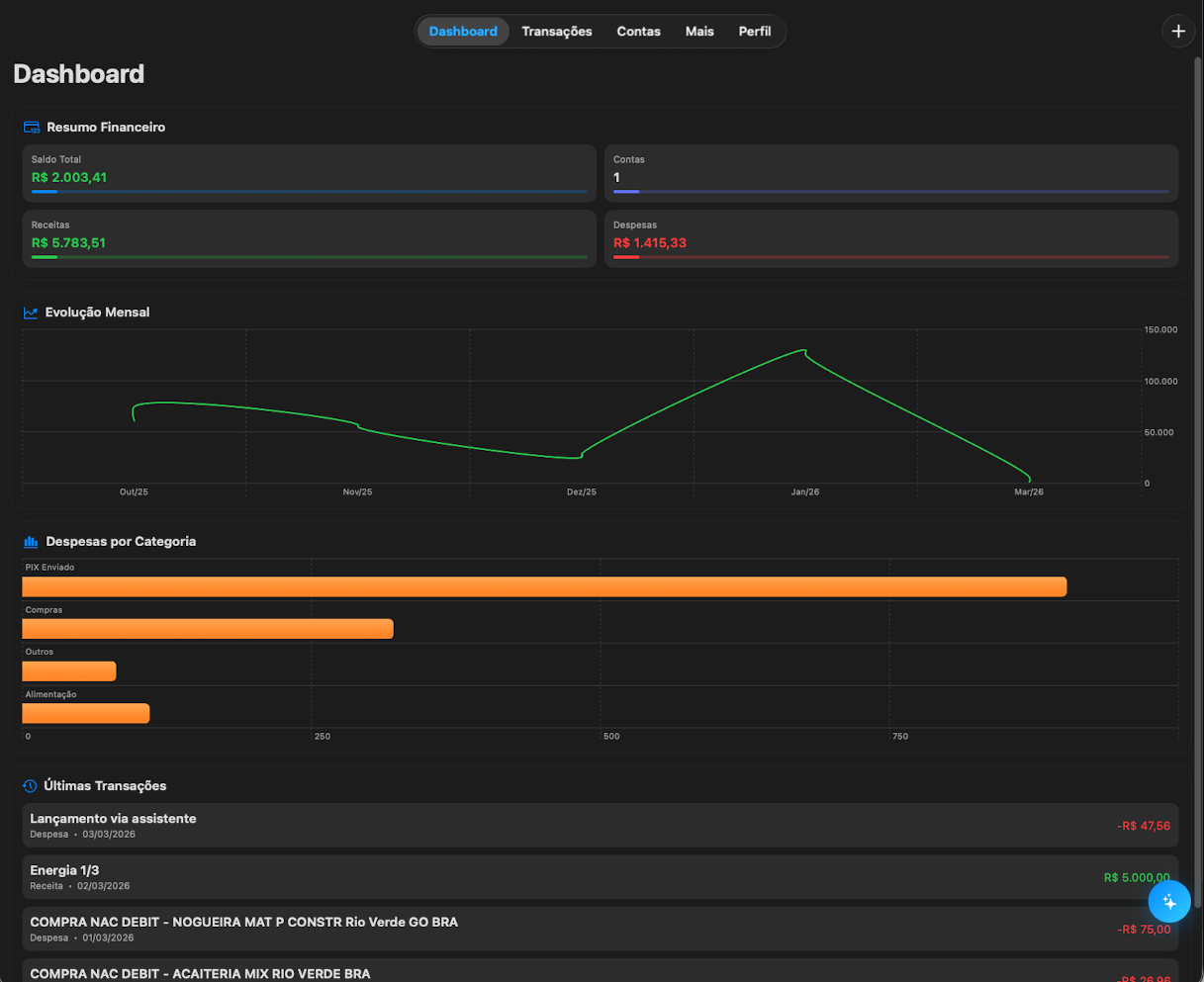The image size is (1204, 982).
Task: Click the clock icon beside Últimas Transações
Action: [30, 785]
